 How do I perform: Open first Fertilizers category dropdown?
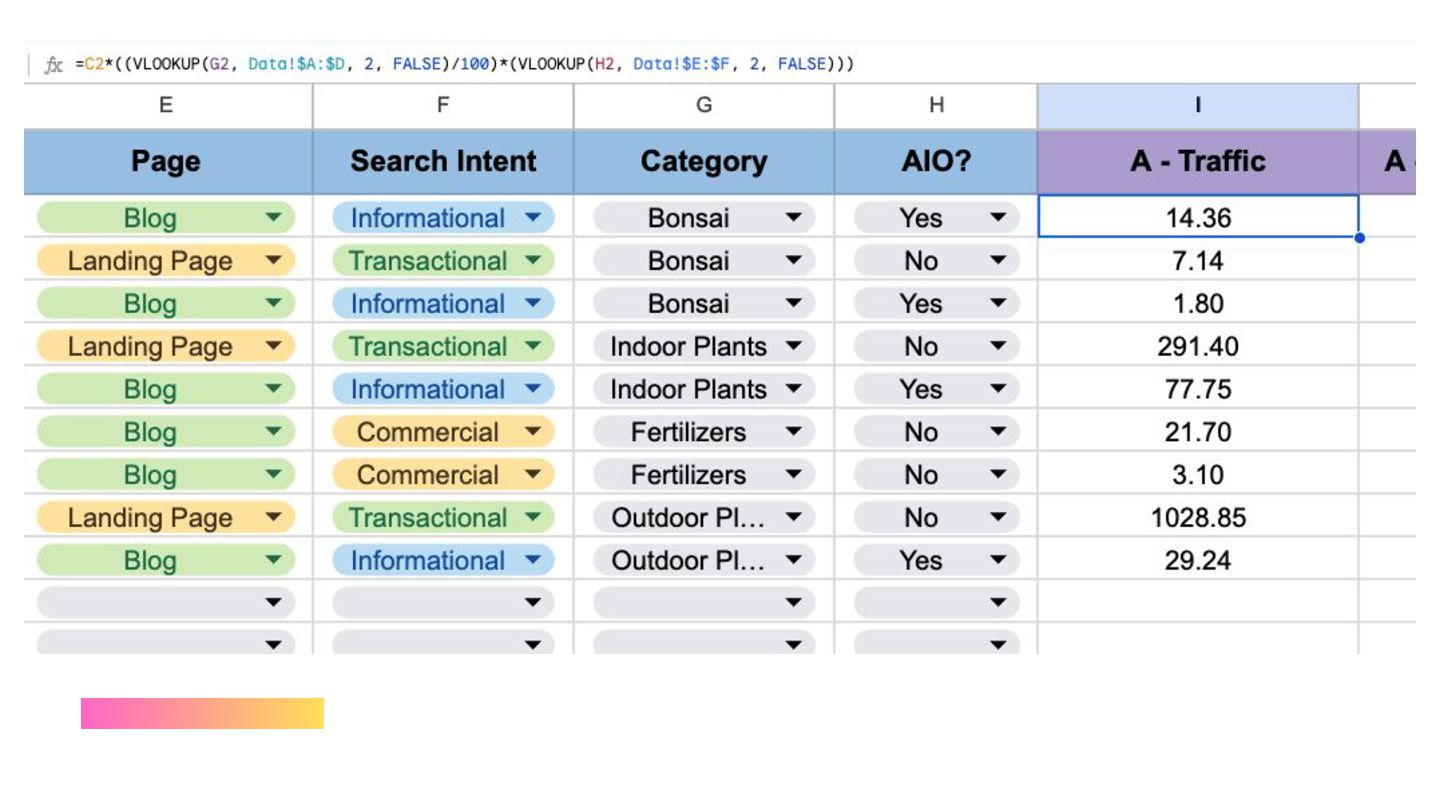pyautogui.click(x=794, y=432)
